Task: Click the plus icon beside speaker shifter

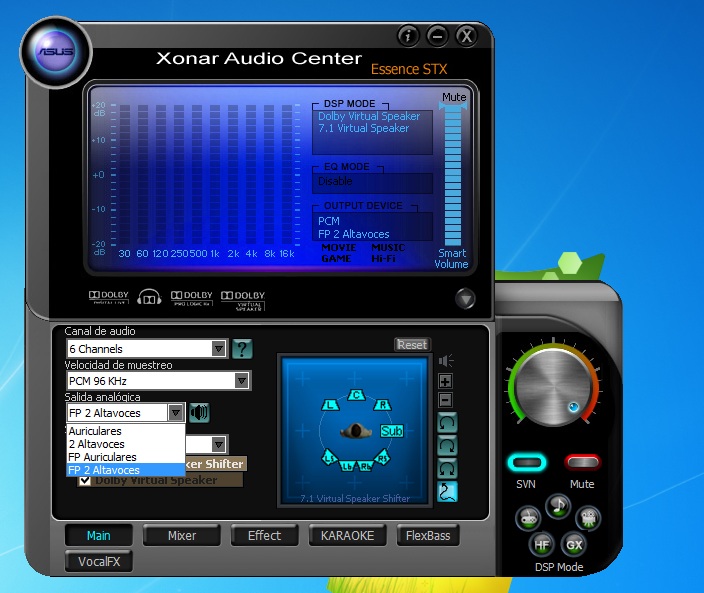Action: tap(445, 381)
